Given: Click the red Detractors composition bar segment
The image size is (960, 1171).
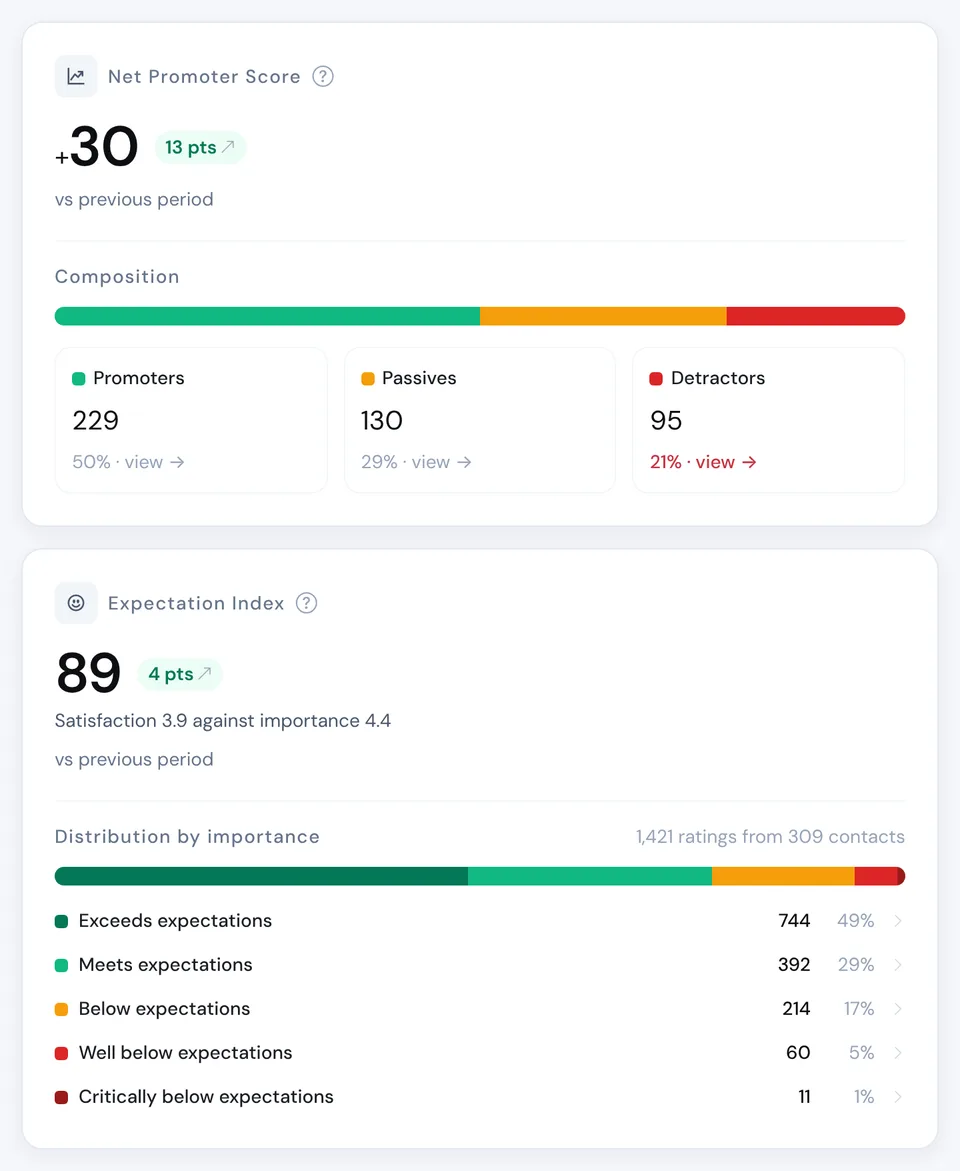Looking at the screenshot, I should tap(816, 316).
